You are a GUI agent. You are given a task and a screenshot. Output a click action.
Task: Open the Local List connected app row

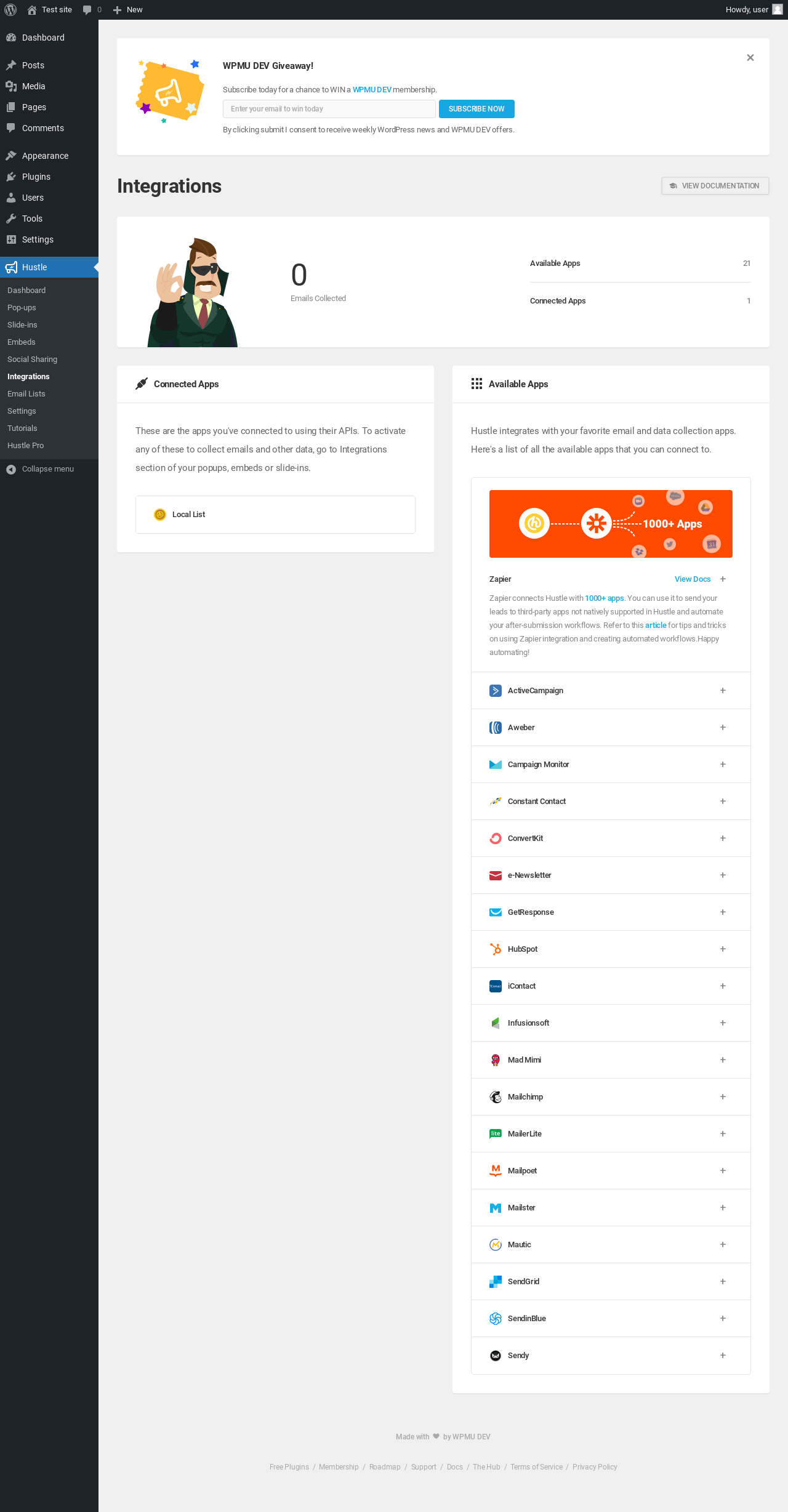275,515
